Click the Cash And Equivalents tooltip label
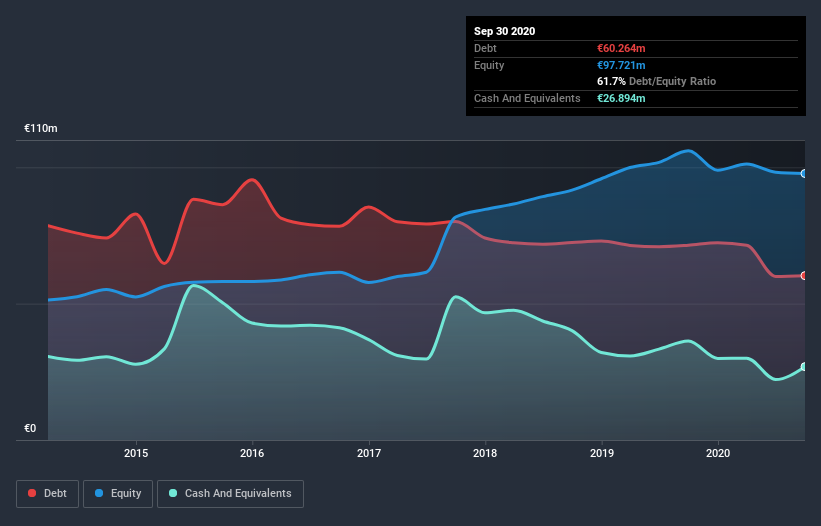 pos(527,98)
